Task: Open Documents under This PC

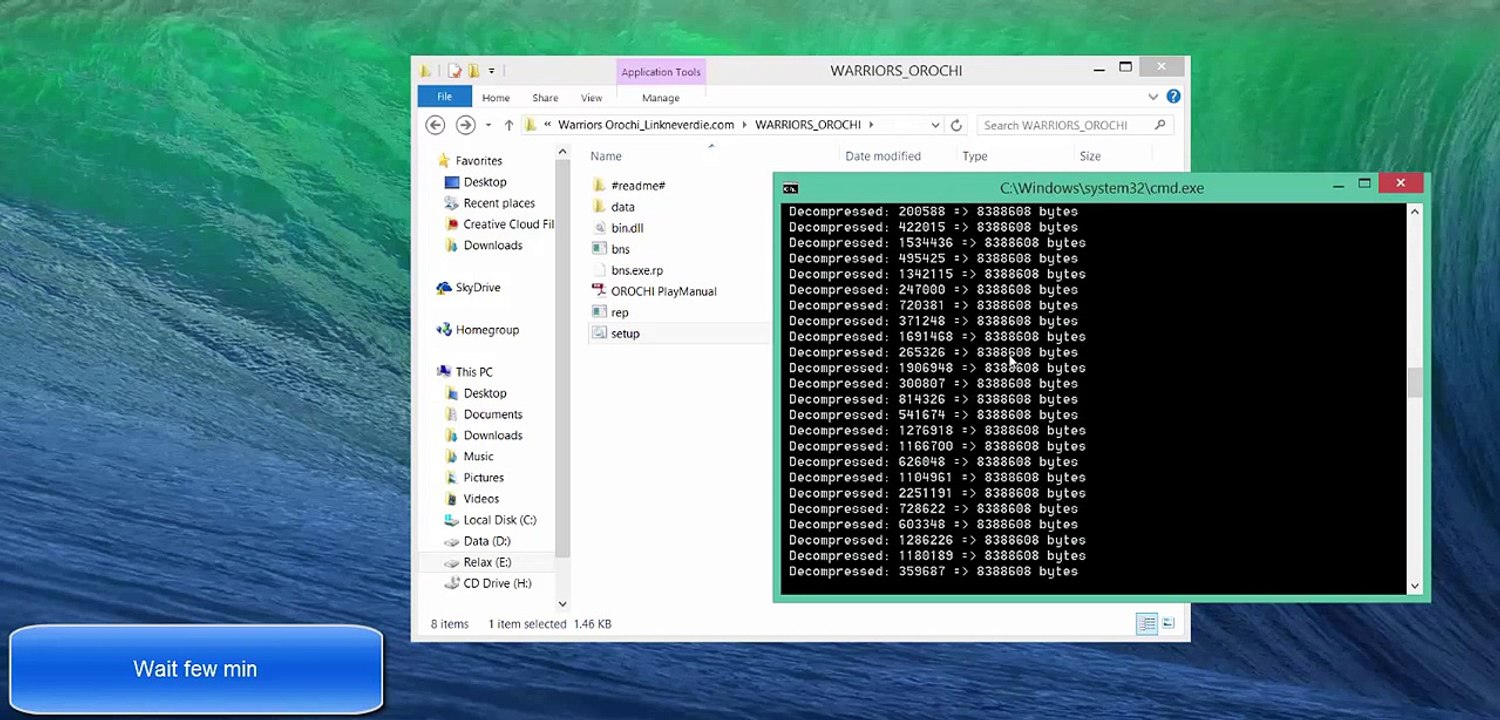Action: (x=492, y=414)
